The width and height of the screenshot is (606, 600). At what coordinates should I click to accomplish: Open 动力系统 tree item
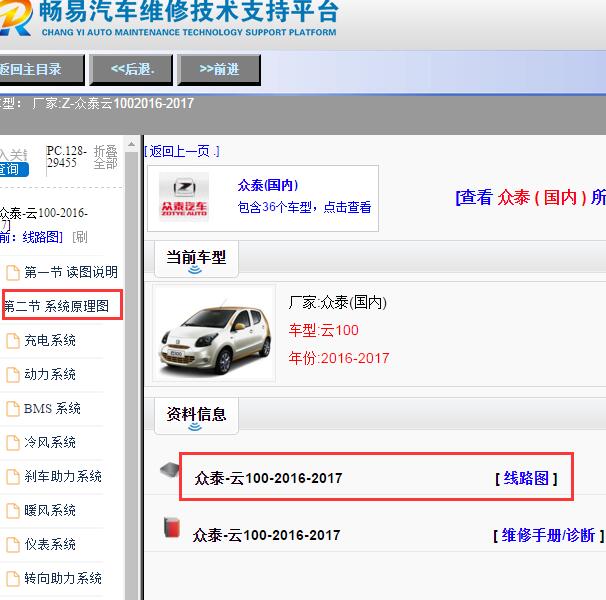tap(50, 374)
